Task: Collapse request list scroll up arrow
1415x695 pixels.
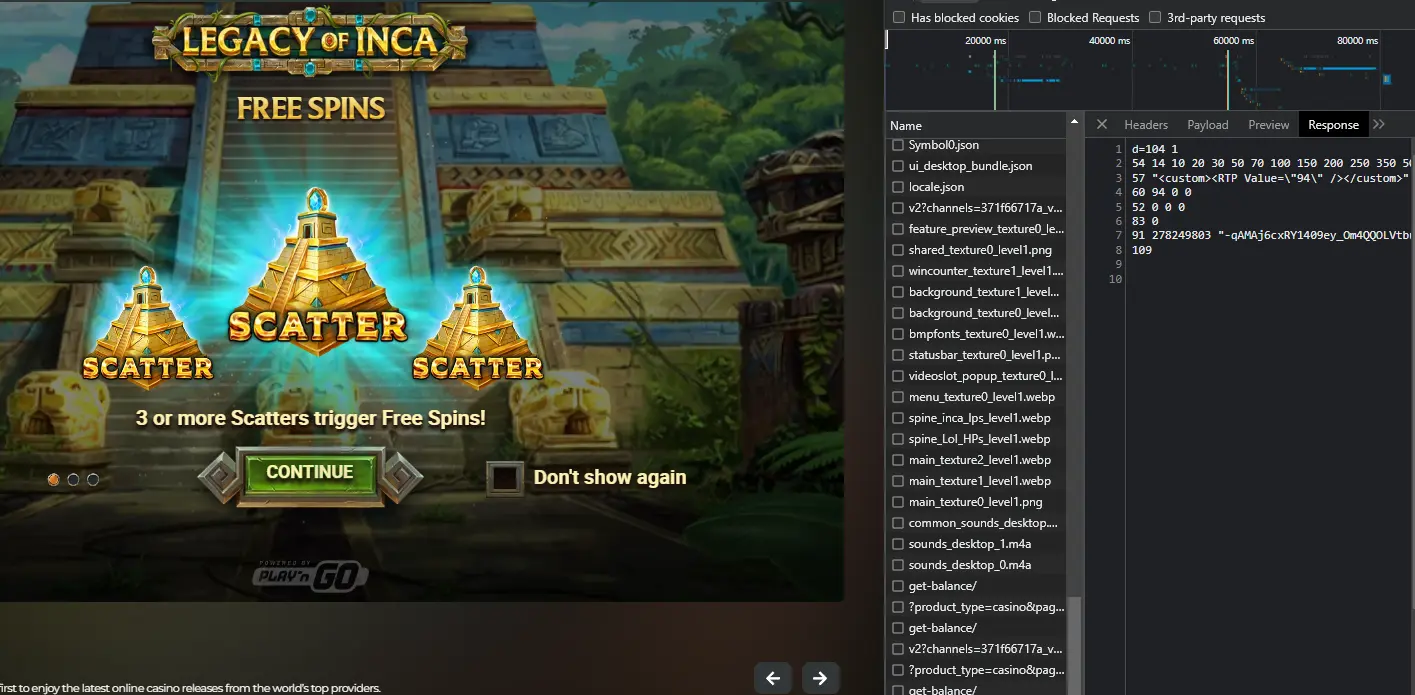Action: [1075, 121]
